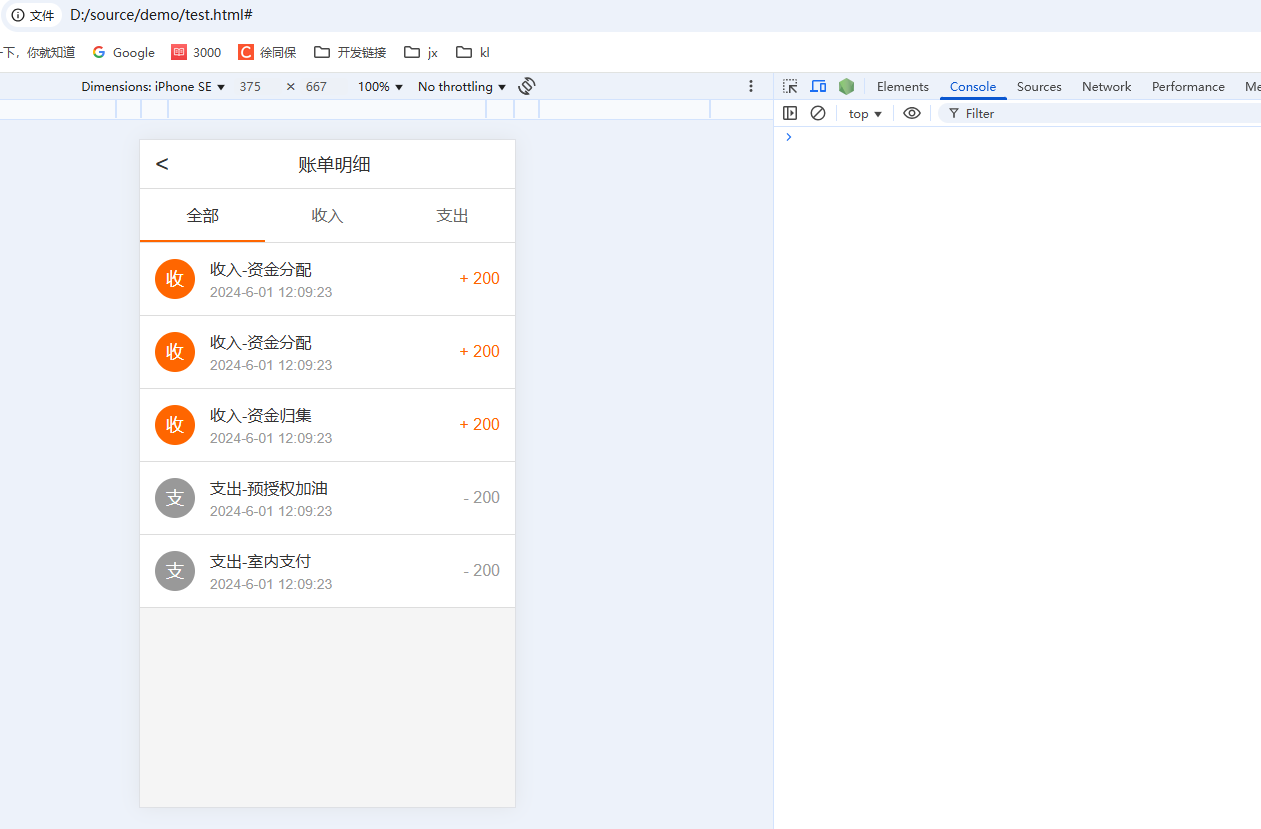1261x829 pixels.
Task: Open the Console panel tab
Action: tap(973, 87)
